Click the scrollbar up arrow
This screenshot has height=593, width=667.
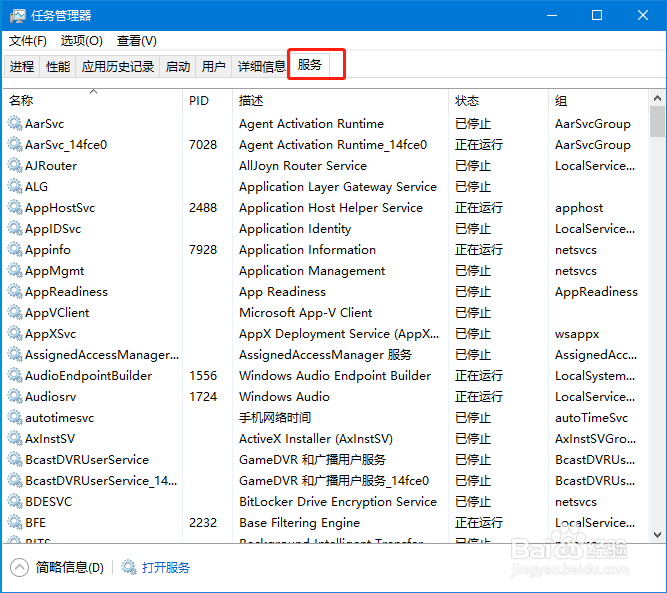click(657, 98)
